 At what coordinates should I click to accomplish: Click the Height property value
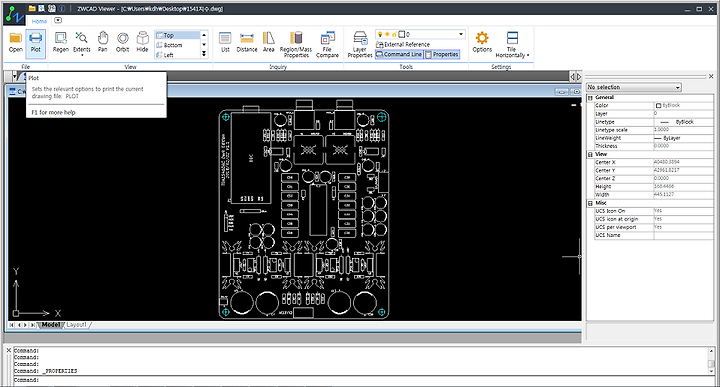point(683,186)
